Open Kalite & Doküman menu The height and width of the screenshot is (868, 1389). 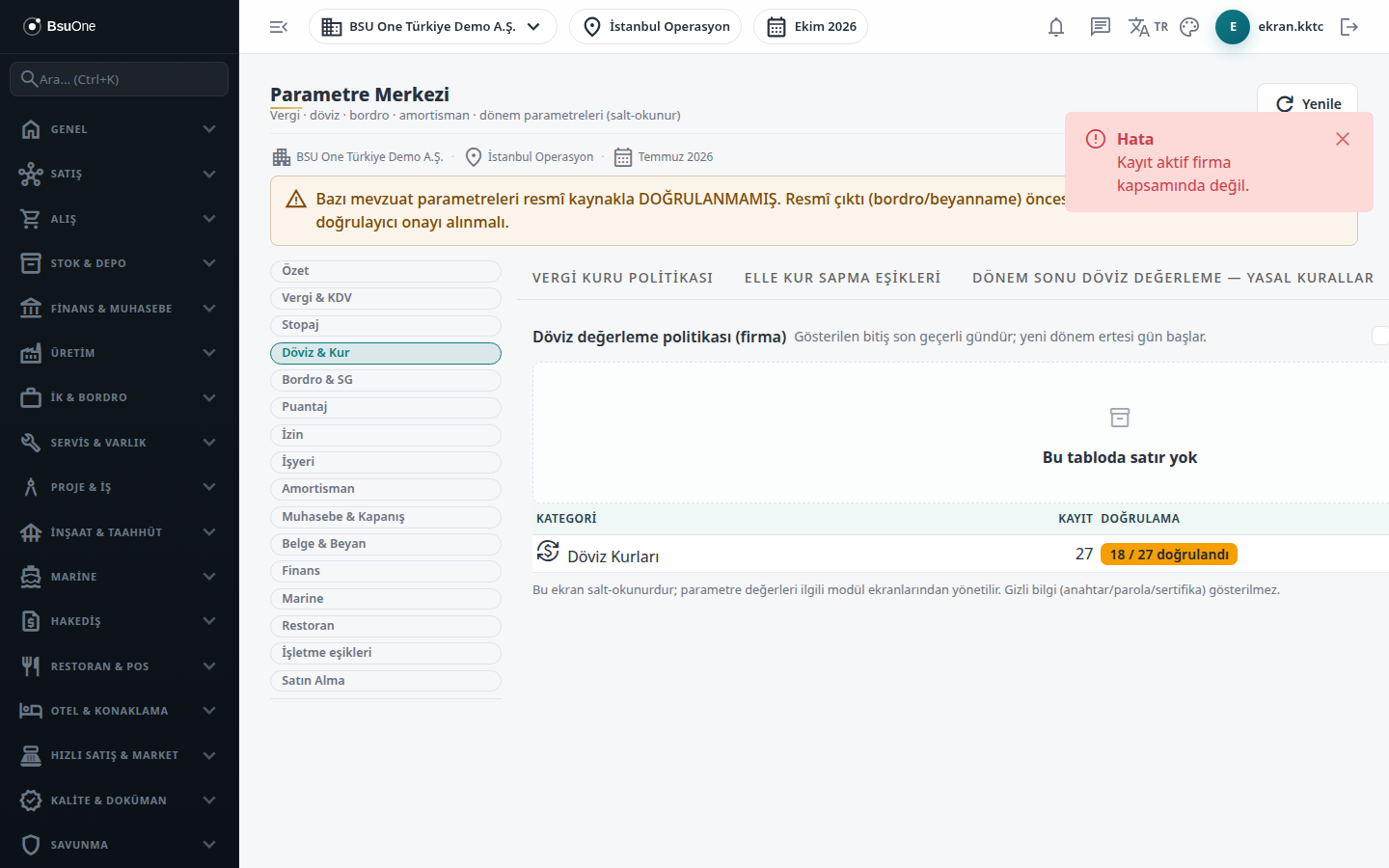tap(120, 800)
